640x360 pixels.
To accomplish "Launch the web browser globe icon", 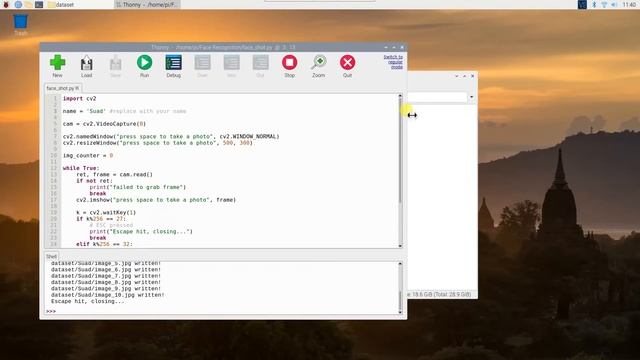I will click(18, 4).
